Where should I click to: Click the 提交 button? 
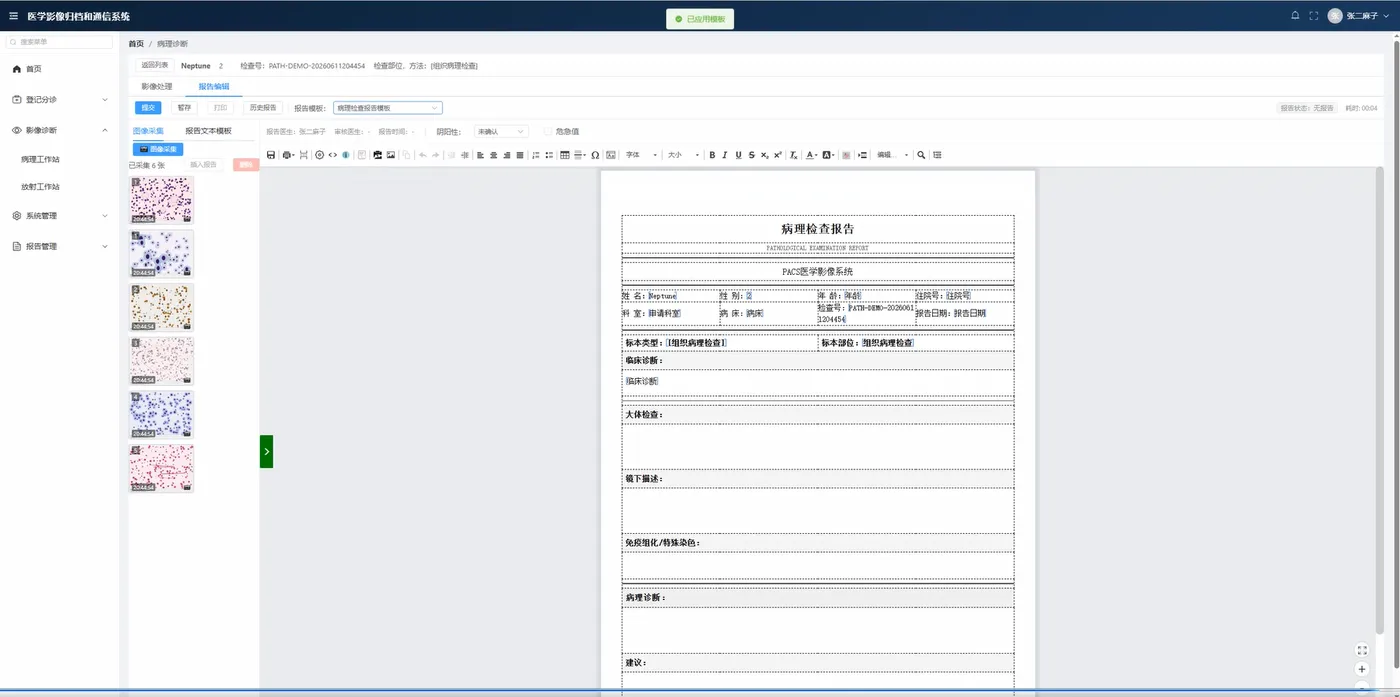coord(148,107)
